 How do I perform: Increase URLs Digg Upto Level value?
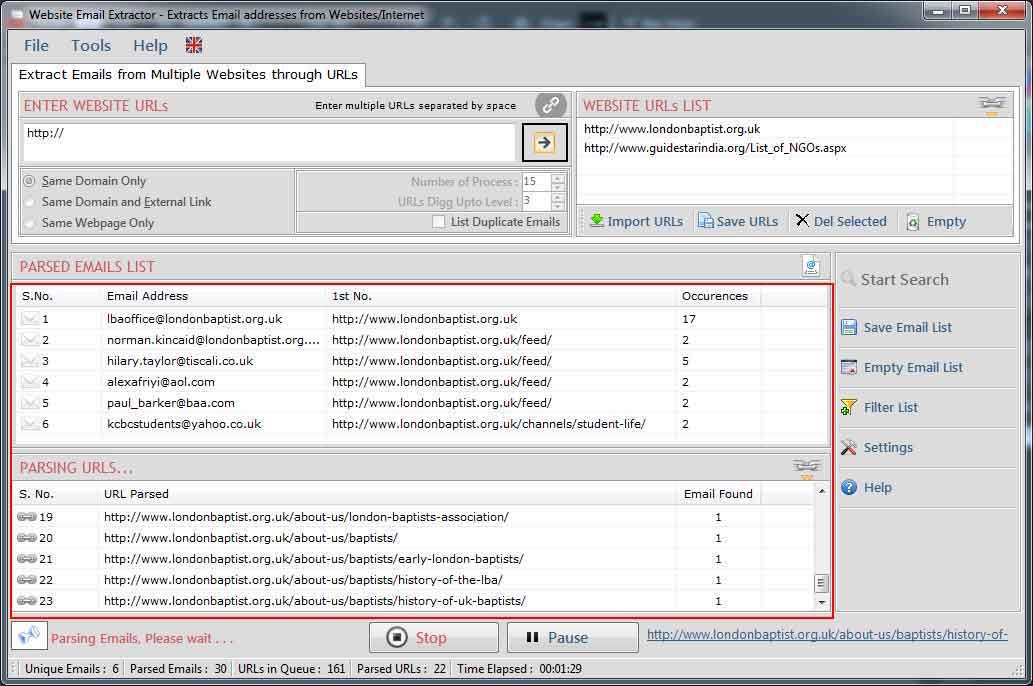pyautogui.click(x=558, y=197)
